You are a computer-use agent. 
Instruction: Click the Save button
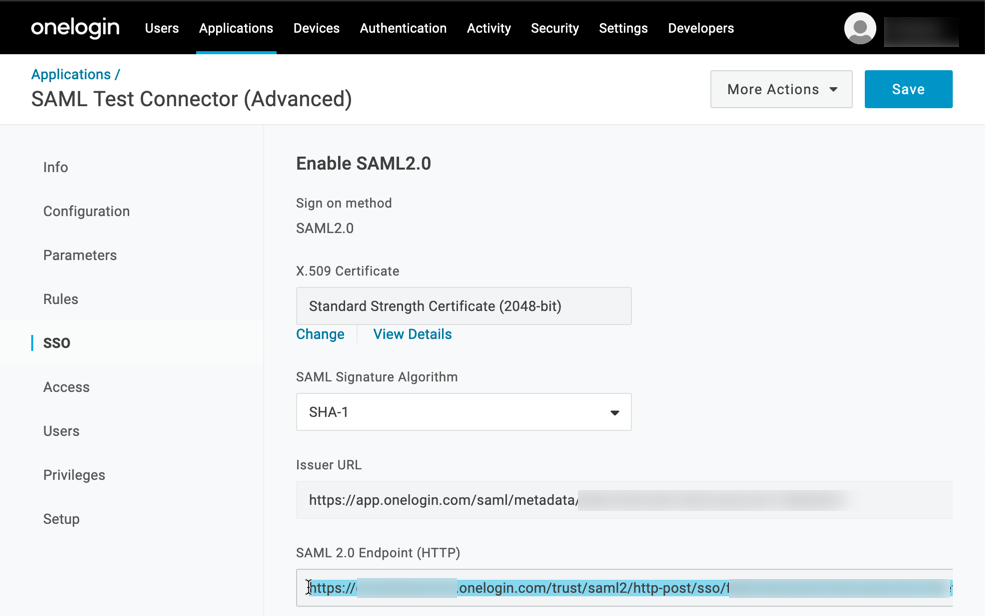coord(908,89)
